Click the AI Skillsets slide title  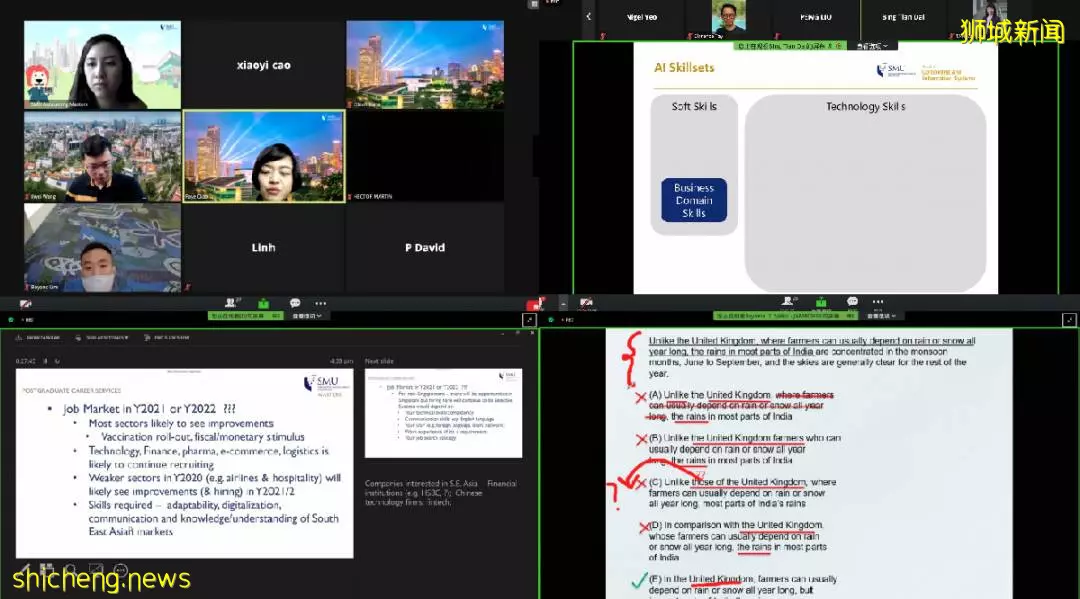coord(684,67)
